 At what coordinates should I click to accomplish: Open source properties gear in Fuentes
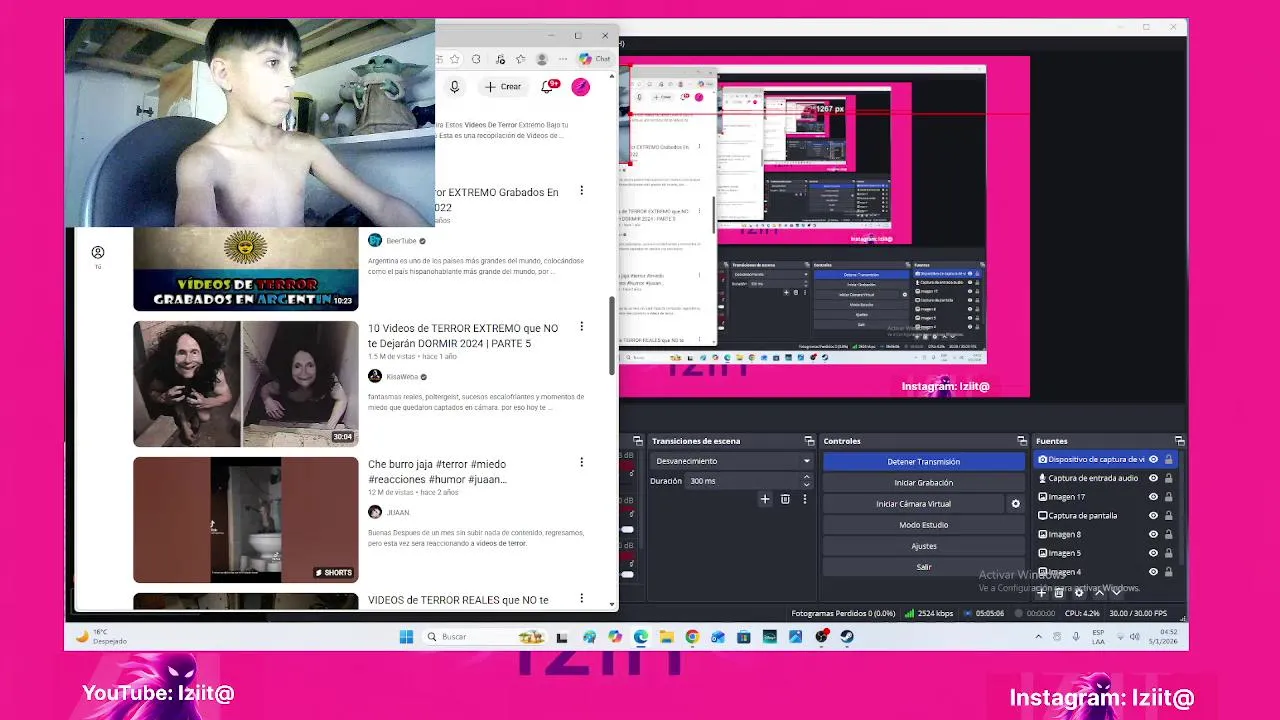(1078, 593)
